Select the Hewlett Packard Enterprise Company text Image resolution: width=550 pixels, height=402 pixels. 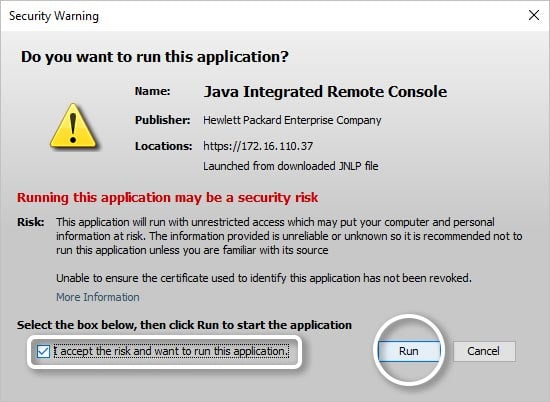292,120
